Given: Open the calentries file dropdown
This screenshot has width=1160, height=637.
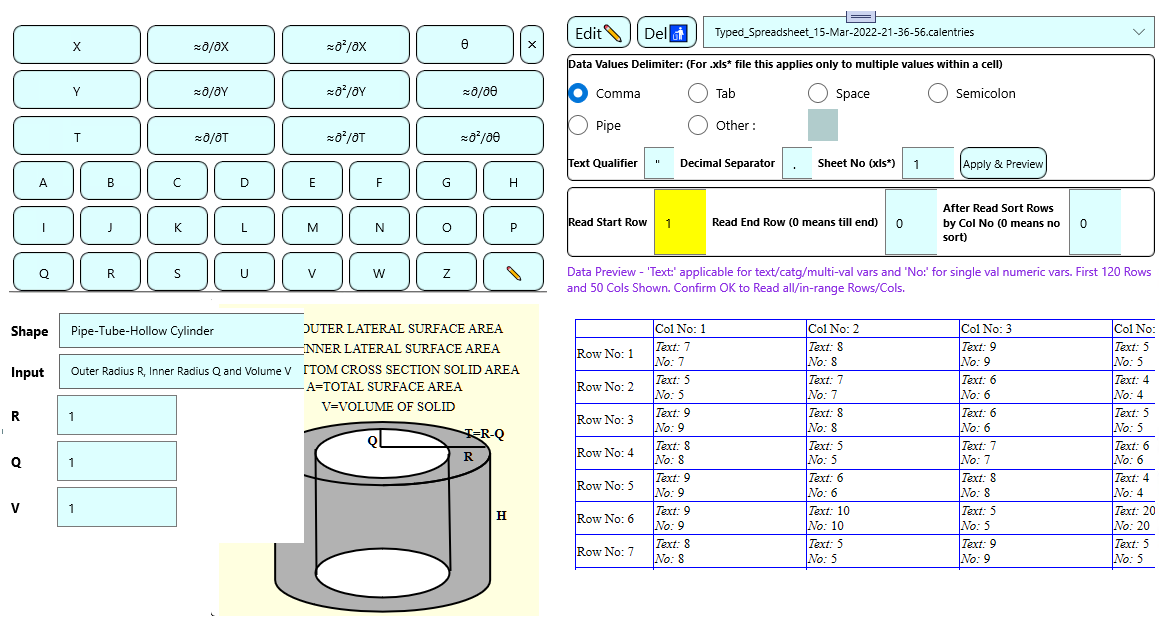Looking at the screenshot, I should click(x=928, y=33).
